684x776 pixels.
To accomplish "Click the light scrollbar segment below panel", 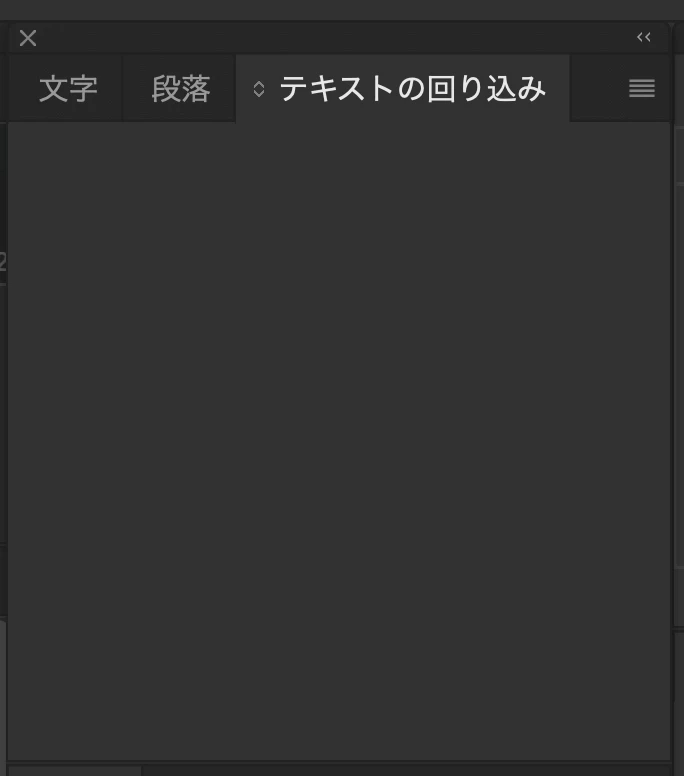I will (75, 772).
